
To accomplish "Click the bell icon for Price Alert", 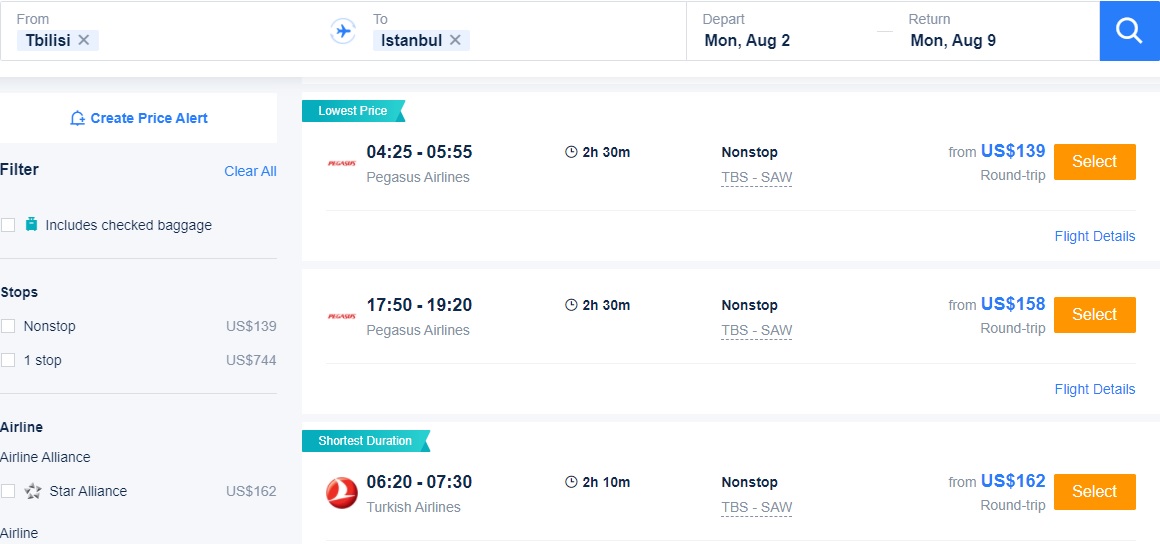I will click(x=78, y=118).
